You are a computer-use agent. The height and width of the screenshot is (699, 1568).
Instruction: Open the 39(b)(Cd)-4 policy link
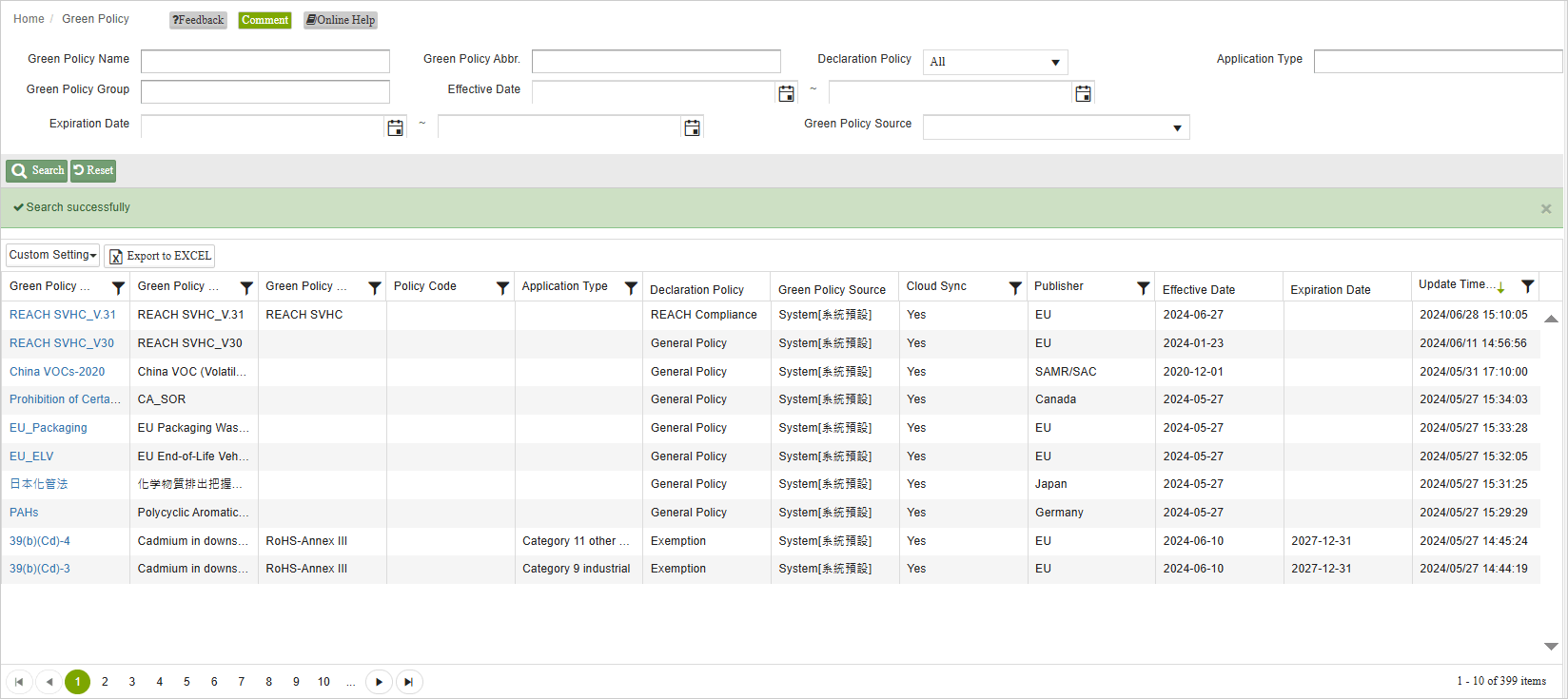click(40, 541)
